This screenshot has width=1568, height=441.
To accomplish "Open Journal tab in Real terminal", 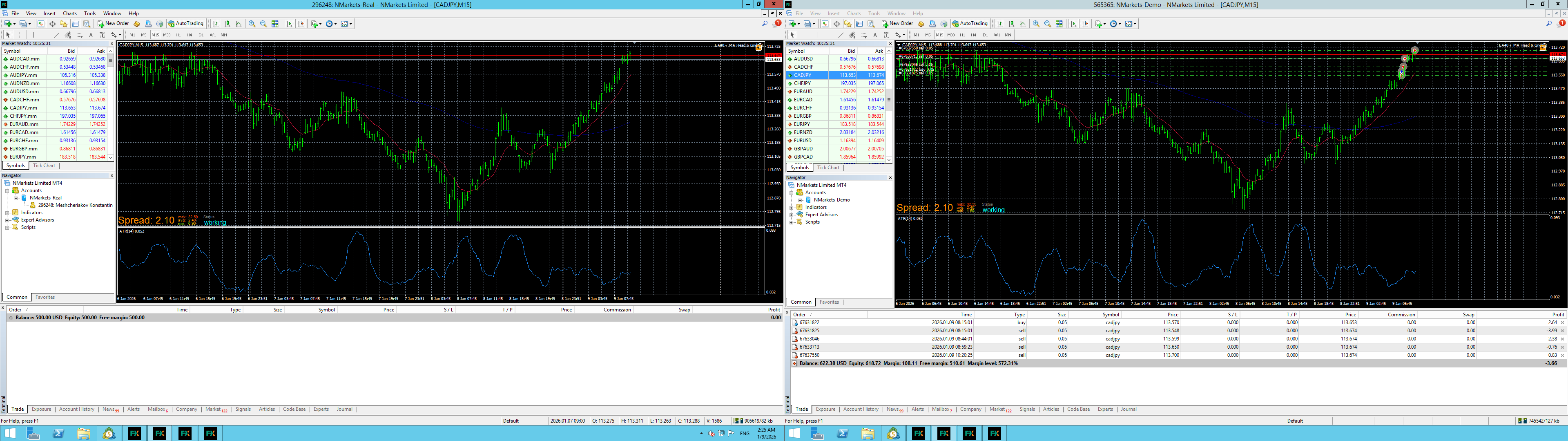I will (345, 410).
